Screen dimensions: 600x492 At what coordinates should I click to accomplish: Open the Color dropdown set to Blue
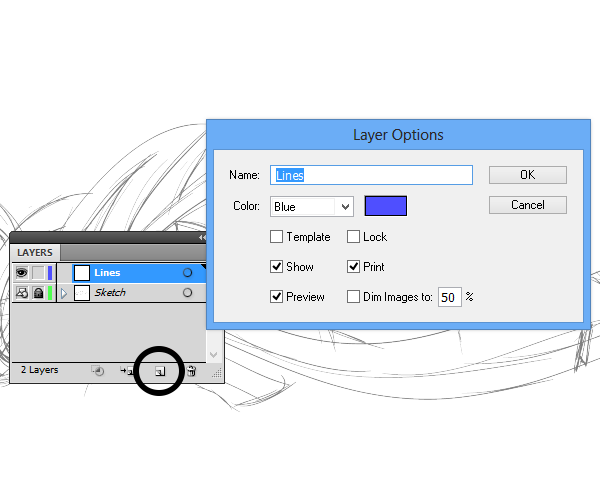[x=312, y=207]
